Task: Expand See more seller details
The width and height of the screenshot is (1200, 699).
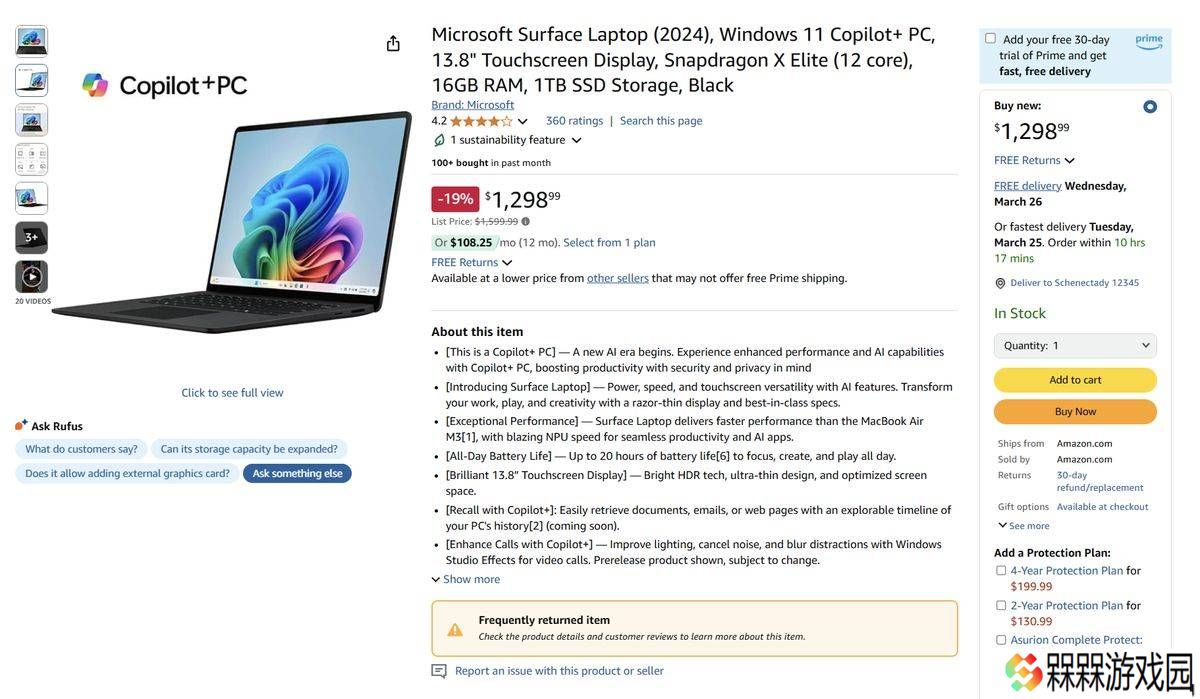Action: point(1024,526)
